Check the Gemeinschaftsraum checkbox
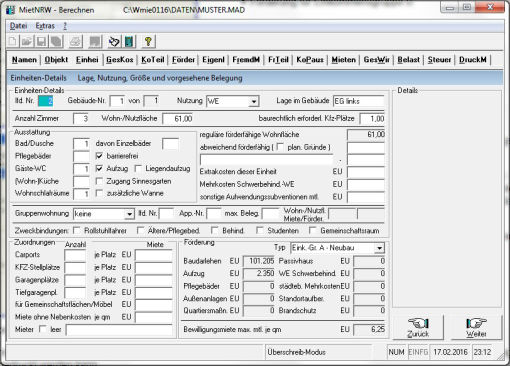This screenshot has height=366, width=510. click(x=312, y=230)
